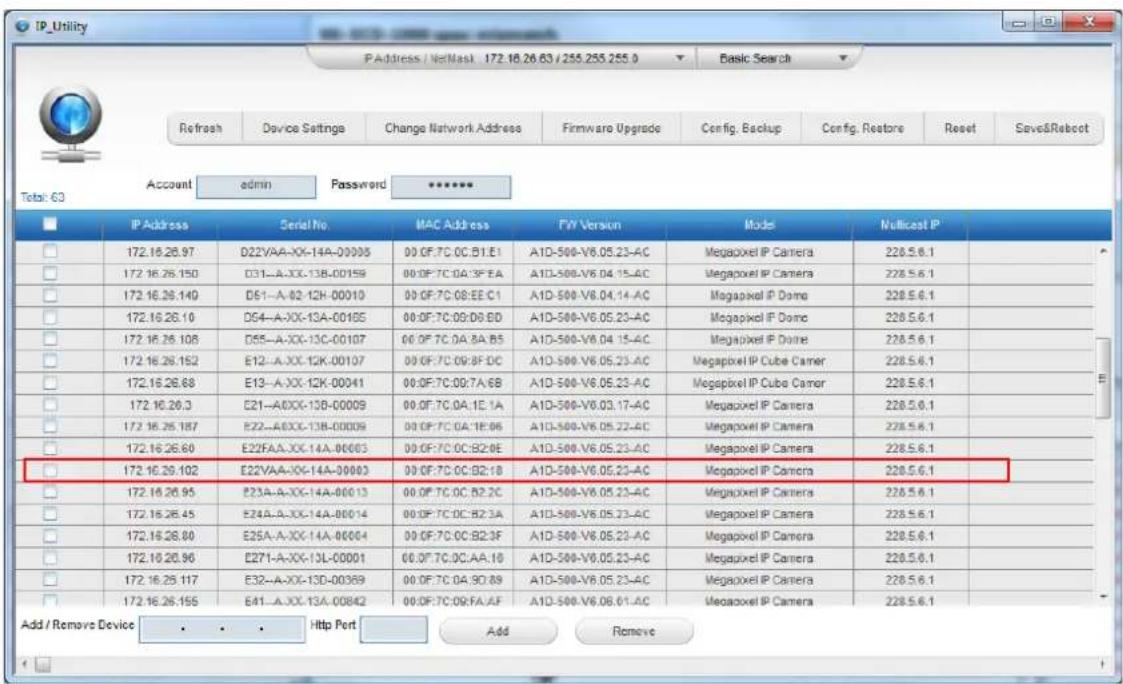This screenshot has width=1123, height=684.
Task: Check the box for 172.16.26.10
Action: pyautogui.click(x=50, y=317)
